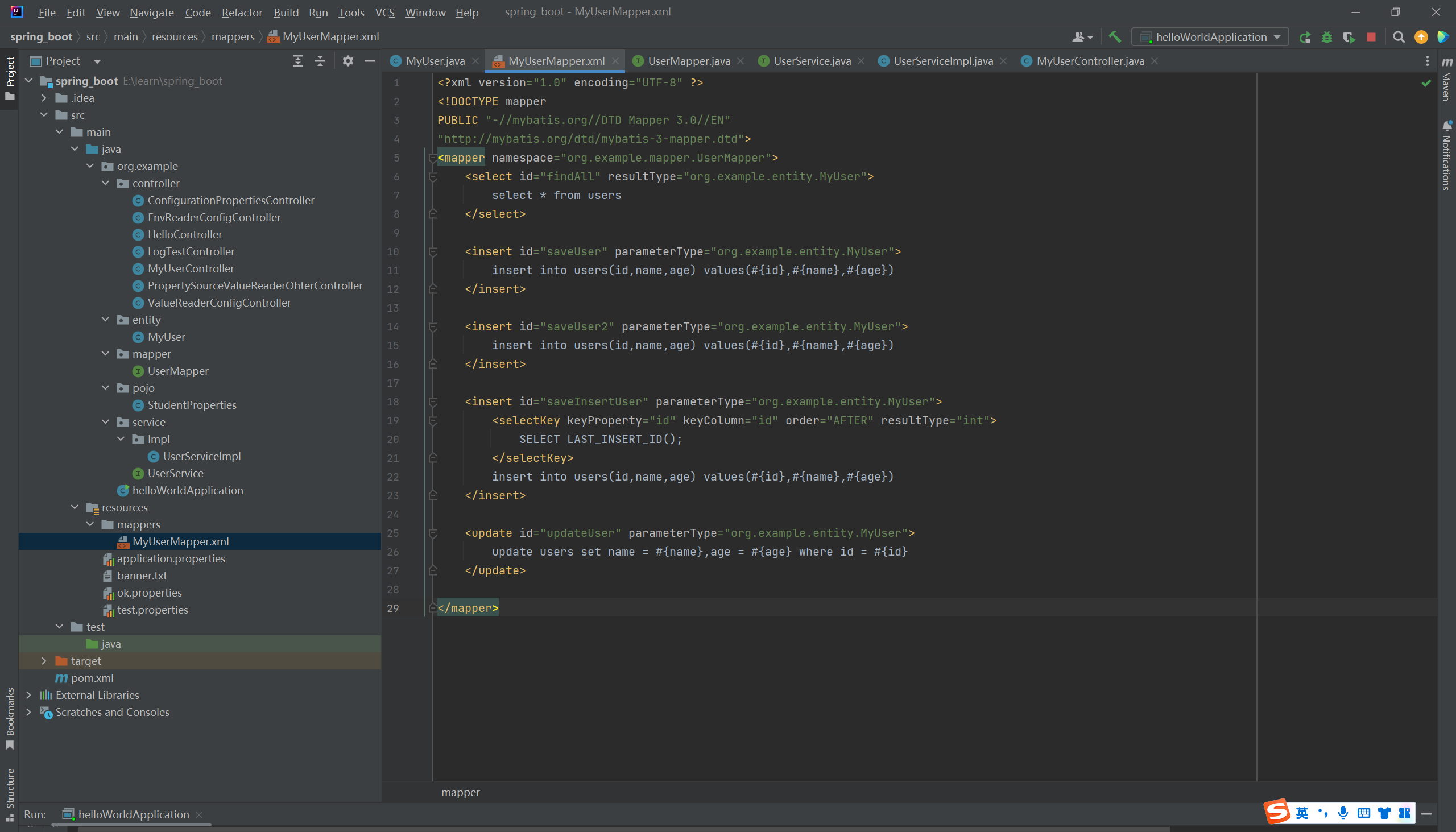
Task: Open the Refactor menu
Action: tap(242, 12)
